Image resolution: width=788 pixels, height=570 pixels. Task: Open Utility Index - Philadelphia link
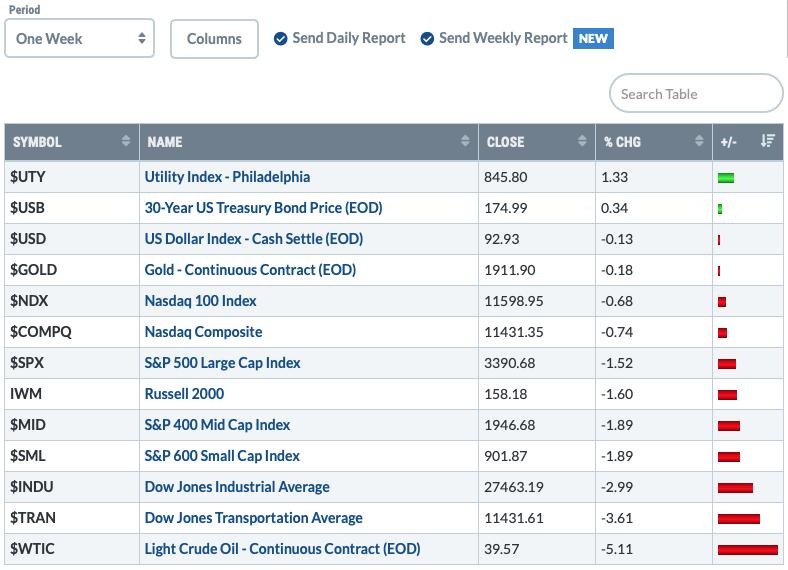tap(227, 177)
